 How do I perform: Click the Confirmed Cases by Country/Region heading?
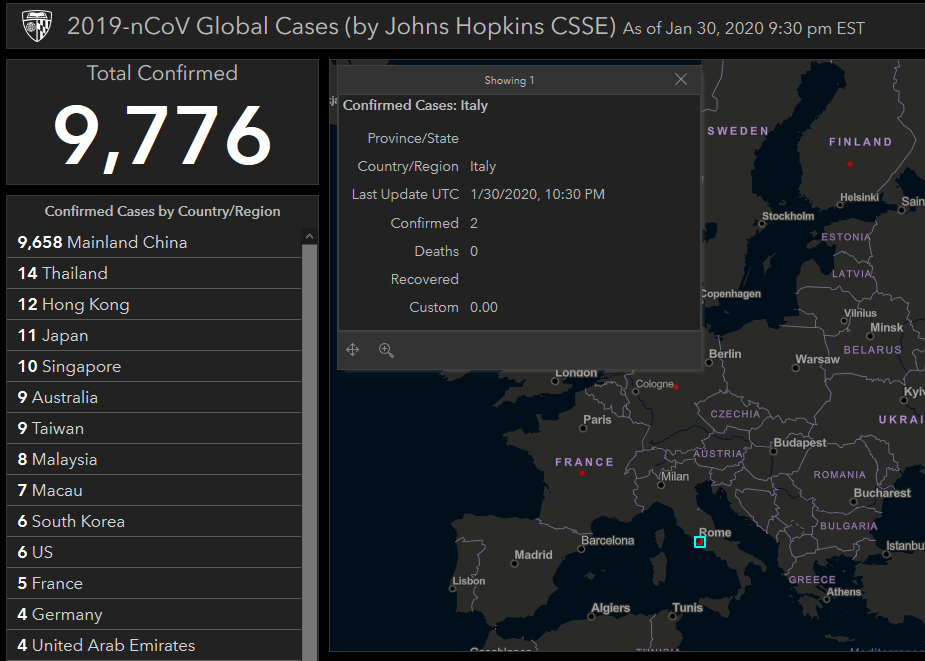[x=162, y=211]
